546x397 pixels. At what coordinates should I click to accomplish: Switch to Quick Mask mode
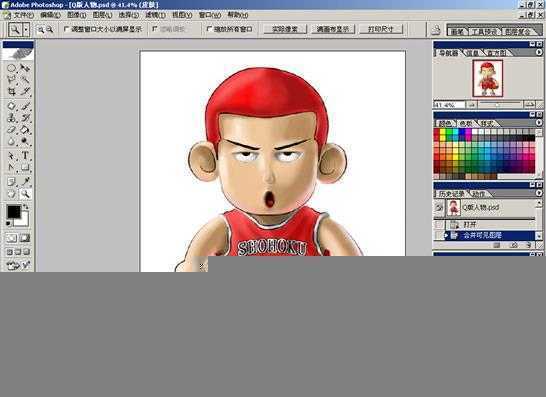[x=24, y=238]
